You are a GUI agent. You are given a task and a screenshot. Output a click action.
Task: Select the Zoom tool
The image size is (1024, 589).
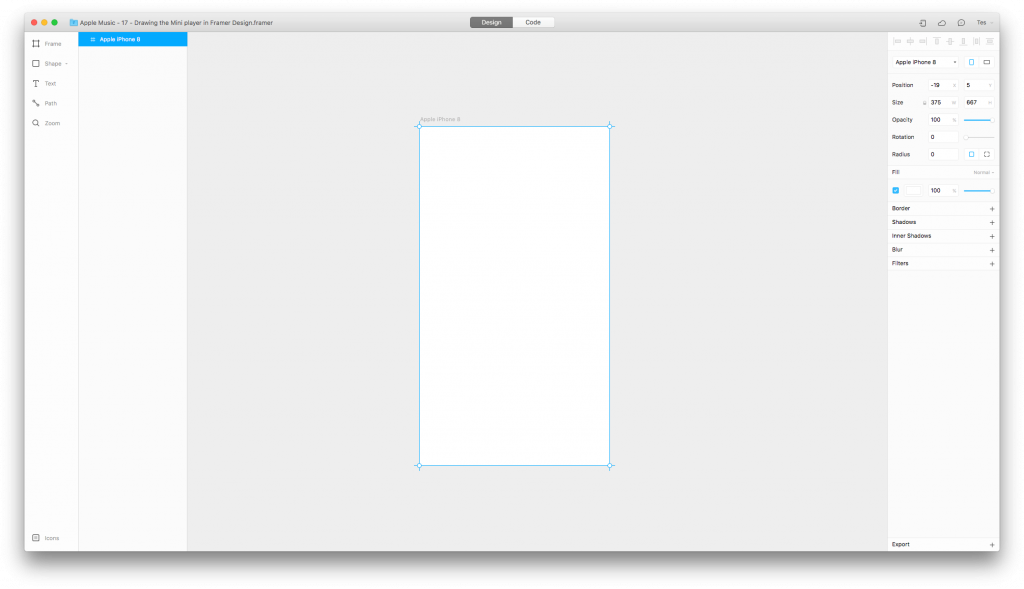point(46,123)
